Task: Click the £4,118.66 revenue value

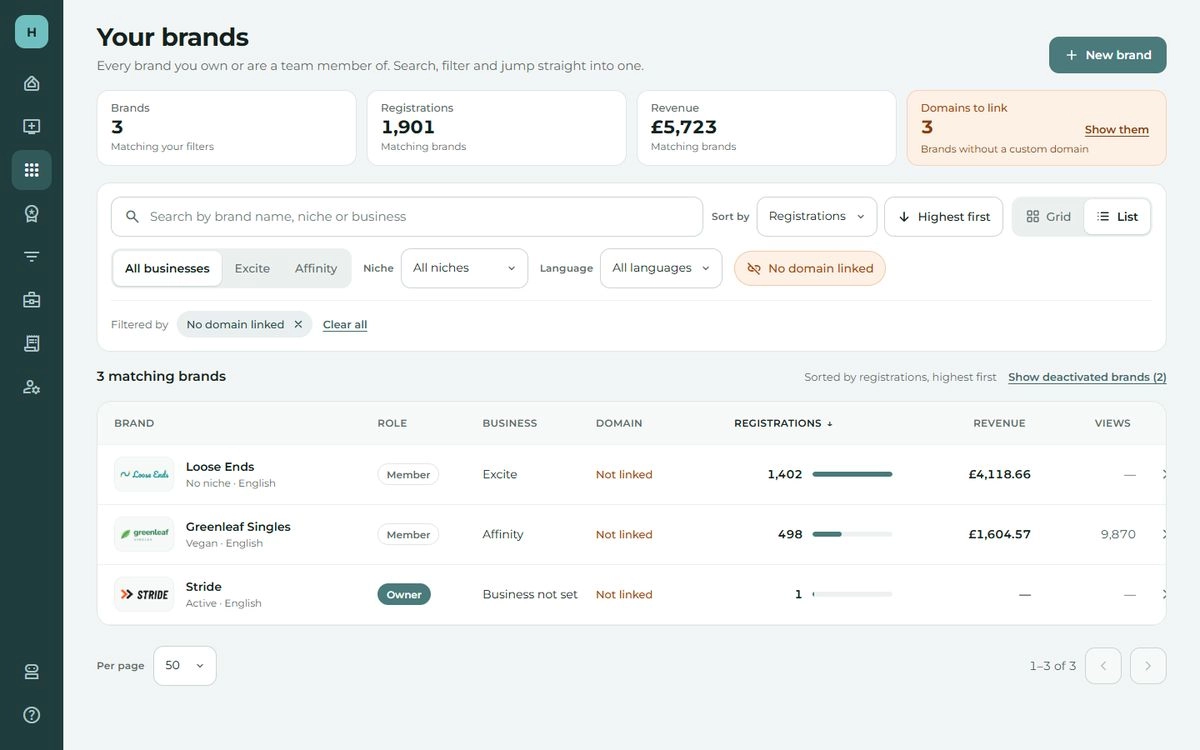Action: (999, 475)
